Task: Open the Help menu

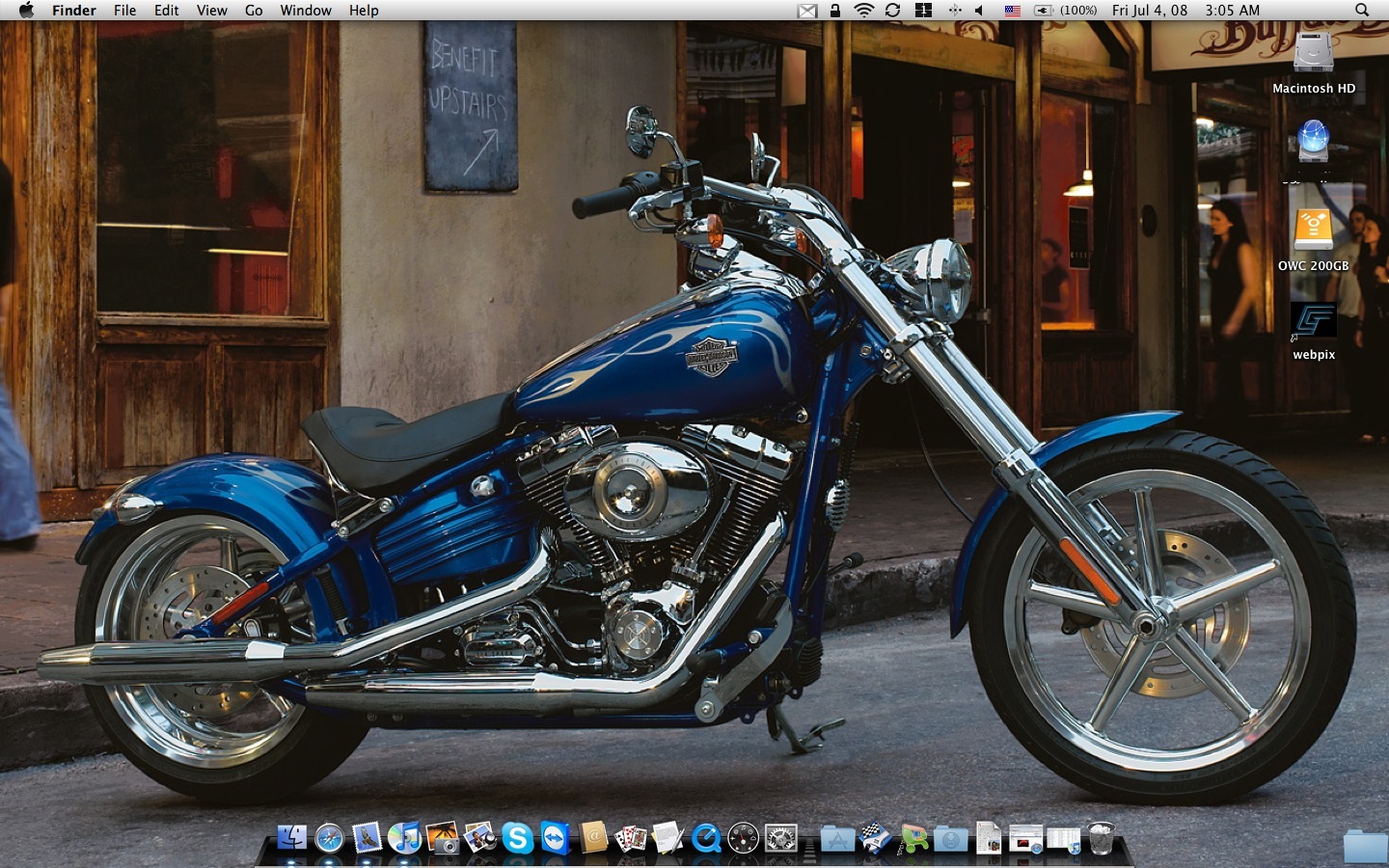Action: [x=364, y=10]
